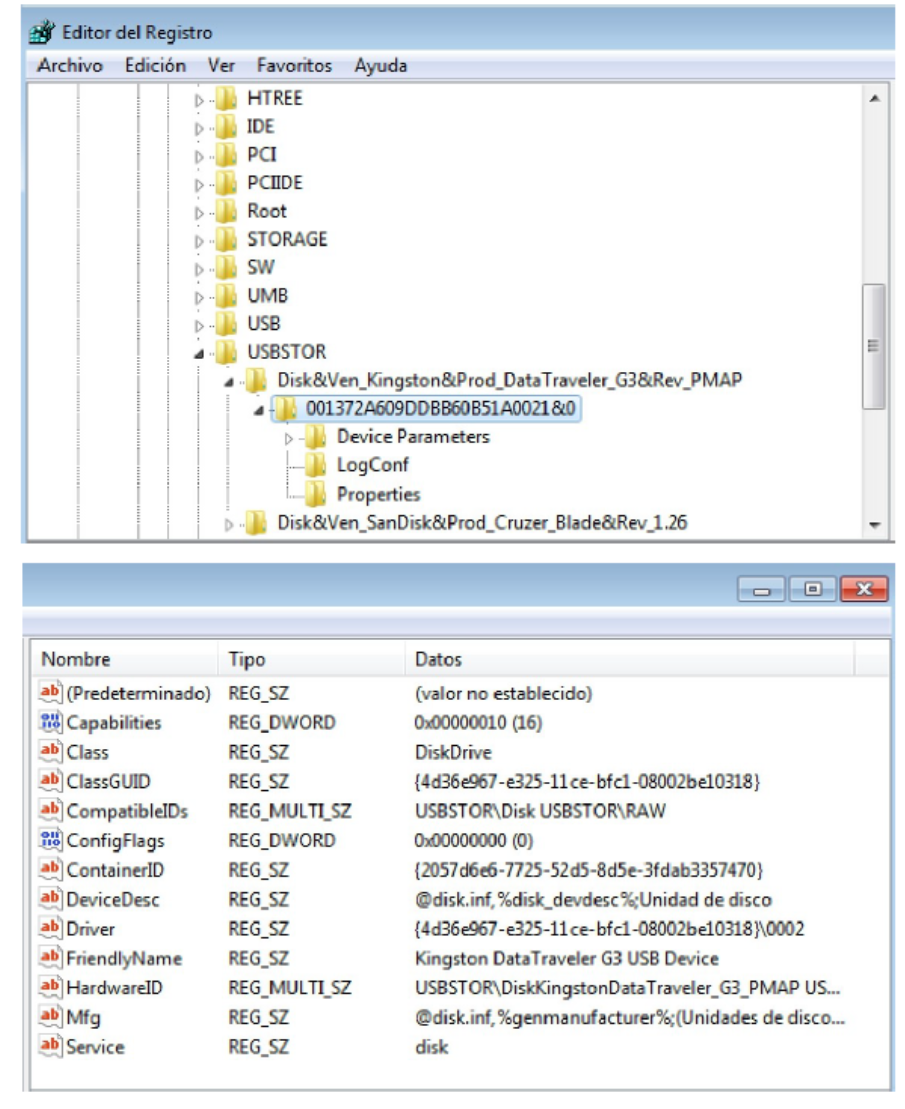905x1109 pixels.
Task: Select the LogConf tree item
Action: point(373,465)
